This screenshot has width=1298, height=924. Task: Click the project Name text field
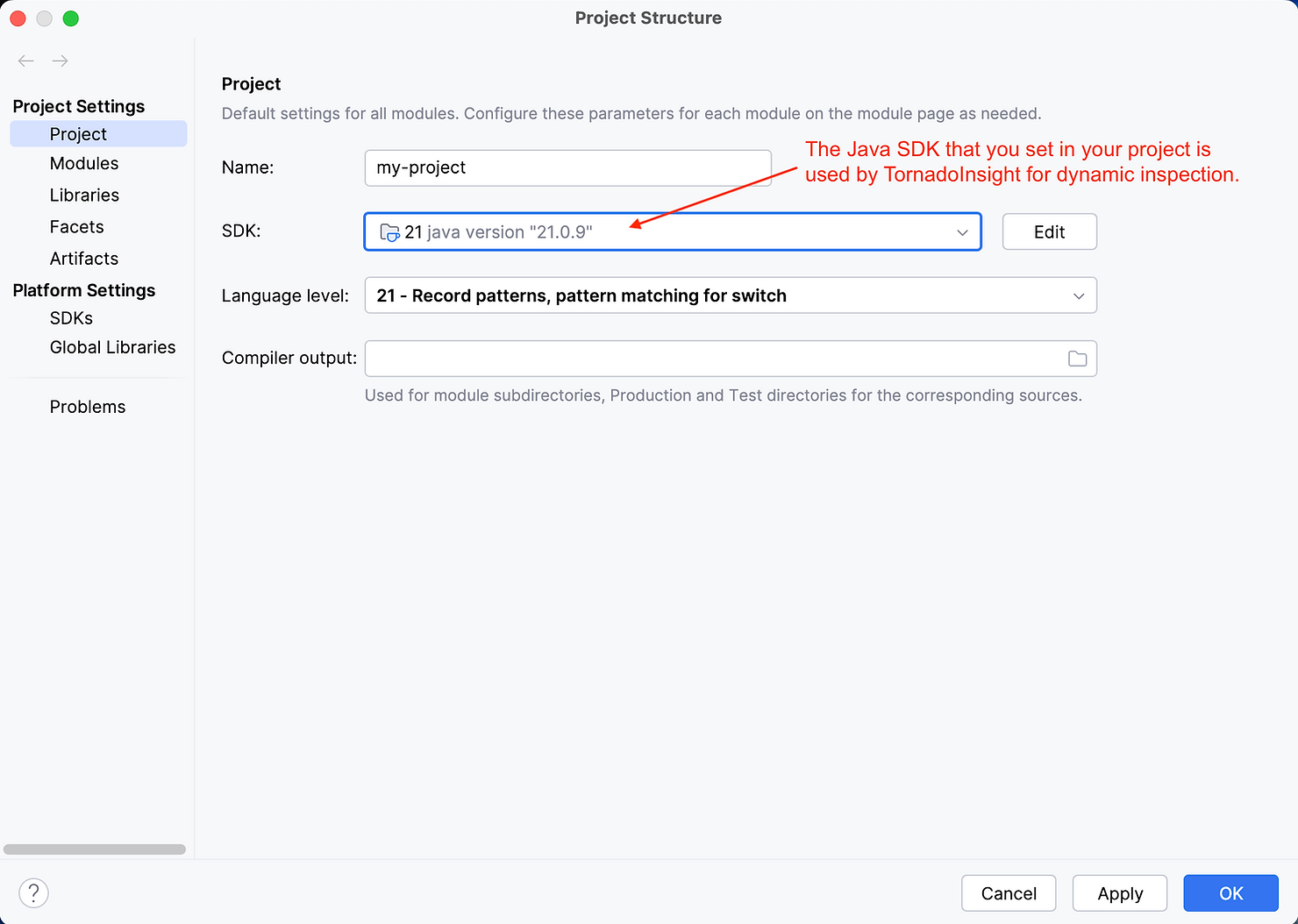coord(567,168)
